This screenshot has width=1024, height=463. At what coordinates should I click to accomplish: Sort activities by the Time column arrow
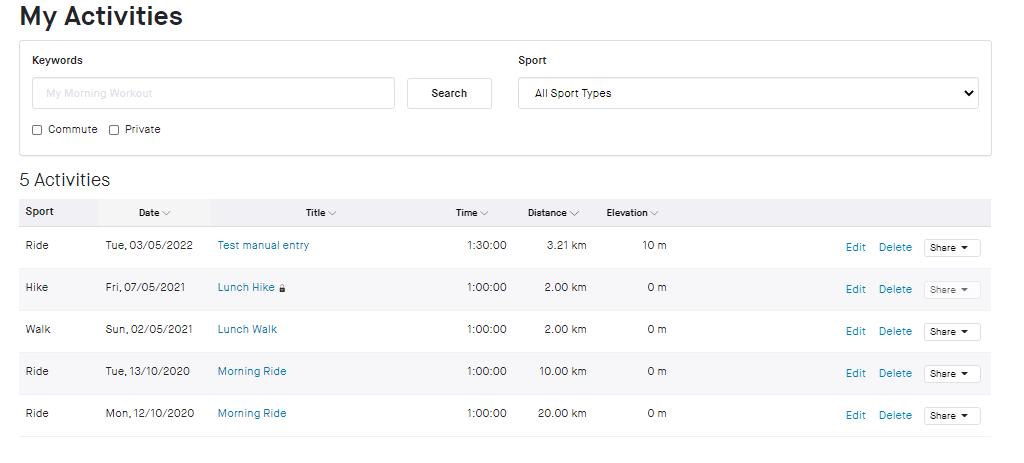(484, 213)
